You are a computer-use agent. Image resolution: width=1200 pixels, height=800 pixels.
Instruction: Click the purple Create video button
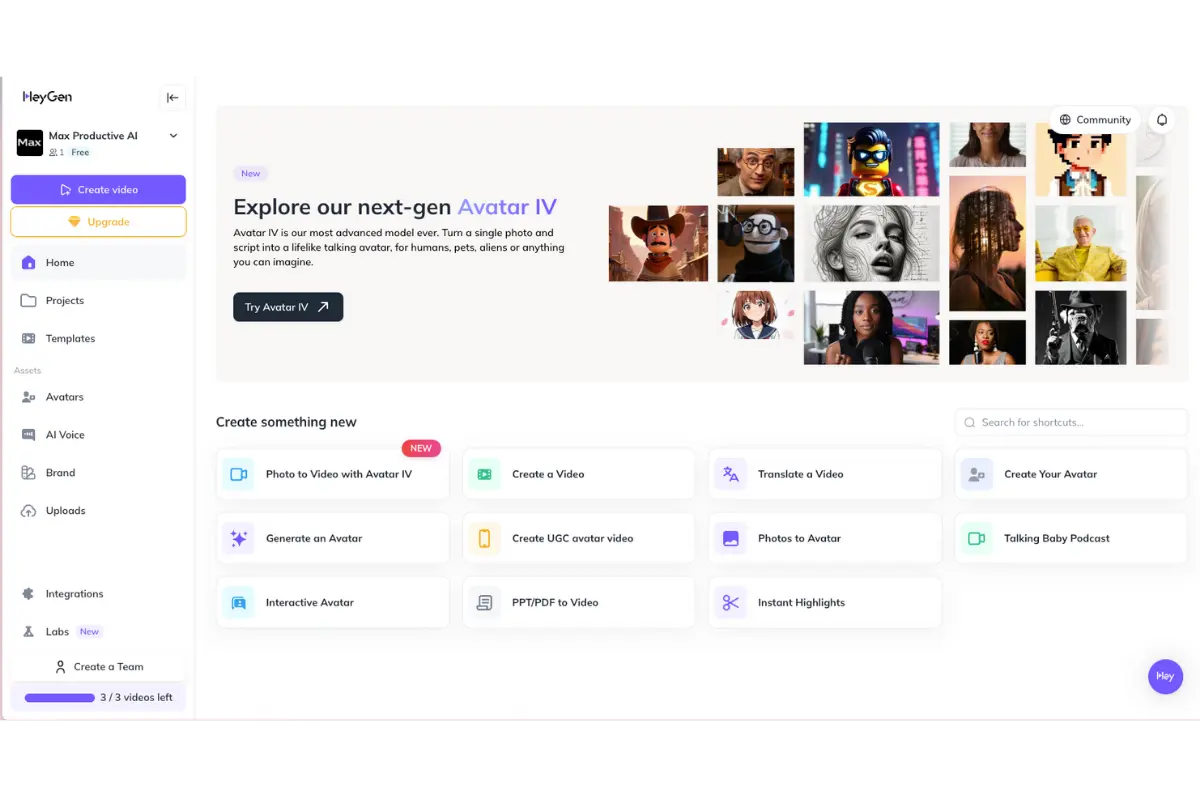tap(98, 189)
